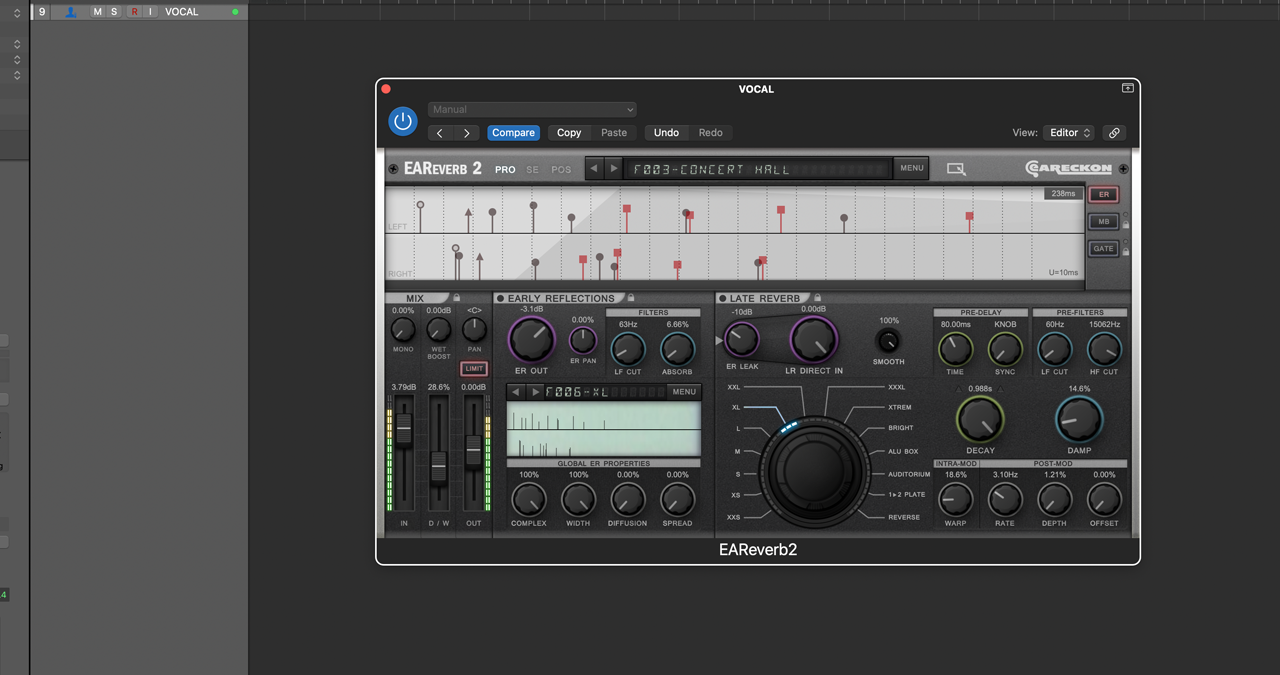The width and height of the screenshot is (1280, 675).
Task: Toggle Late Reverb section on/off dot
Action: (x=723, y=298)
